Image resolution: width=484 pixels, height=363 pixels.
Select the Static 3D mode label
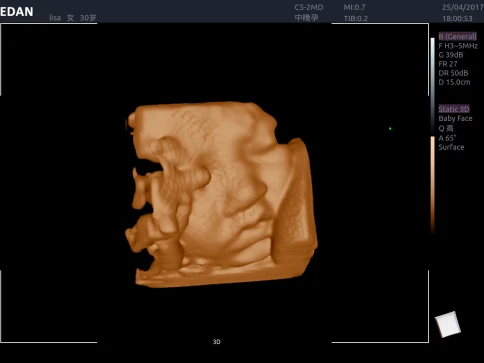(x=454, y=109)
